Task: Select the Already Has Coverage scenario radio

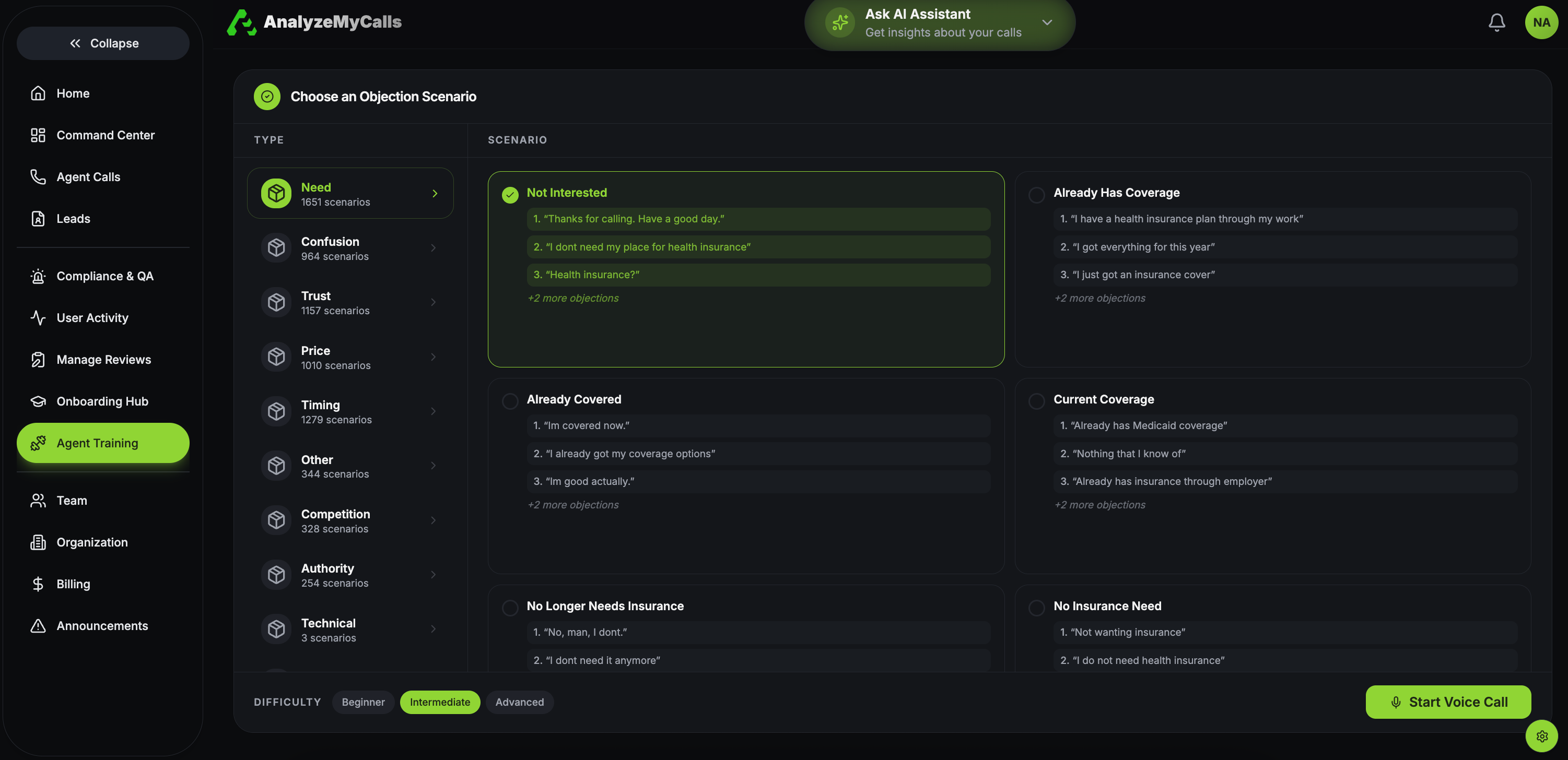Action: [x=1036, y=195]
